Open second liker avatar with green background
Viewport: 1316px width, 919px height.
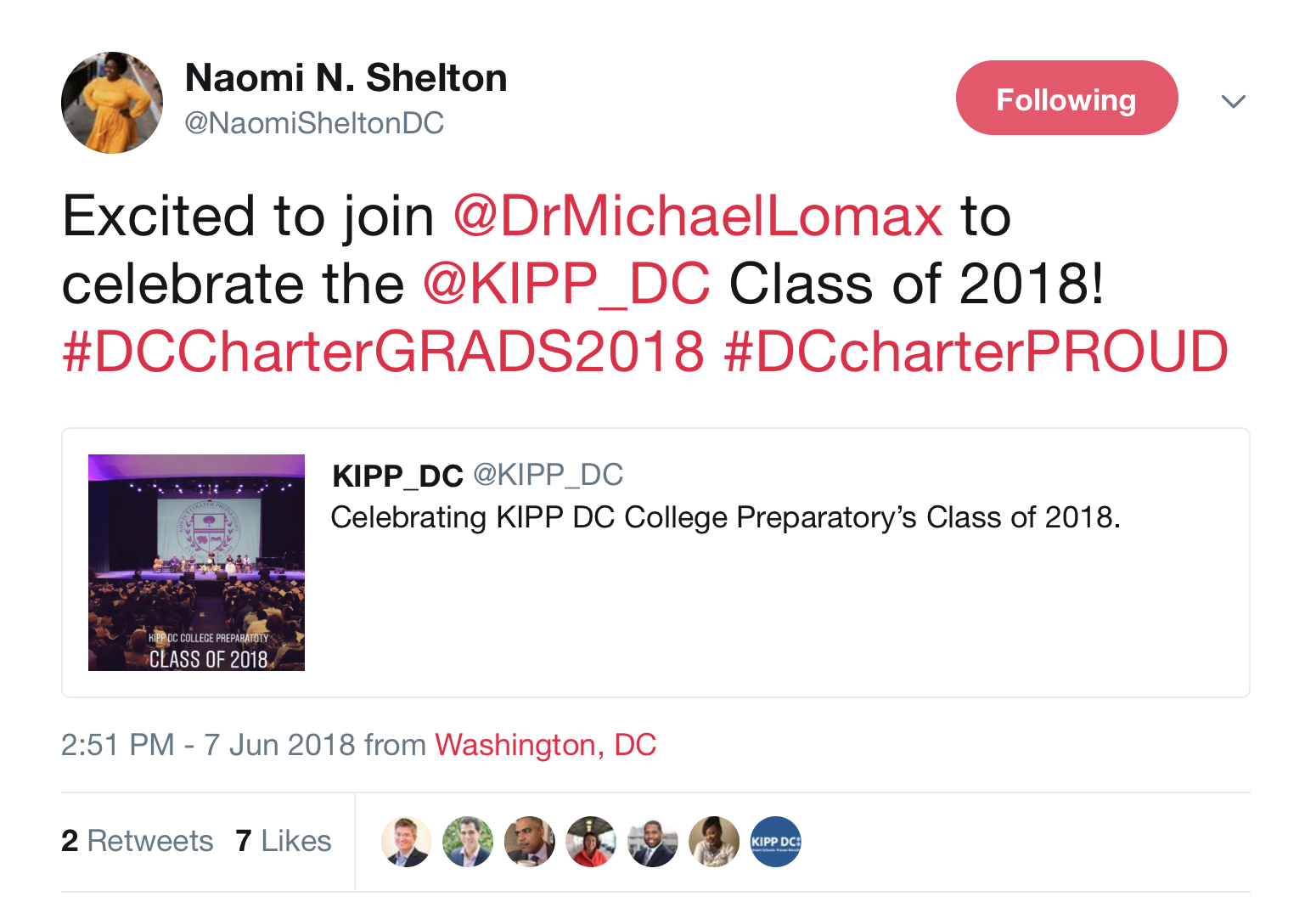(x=468, y=842)
